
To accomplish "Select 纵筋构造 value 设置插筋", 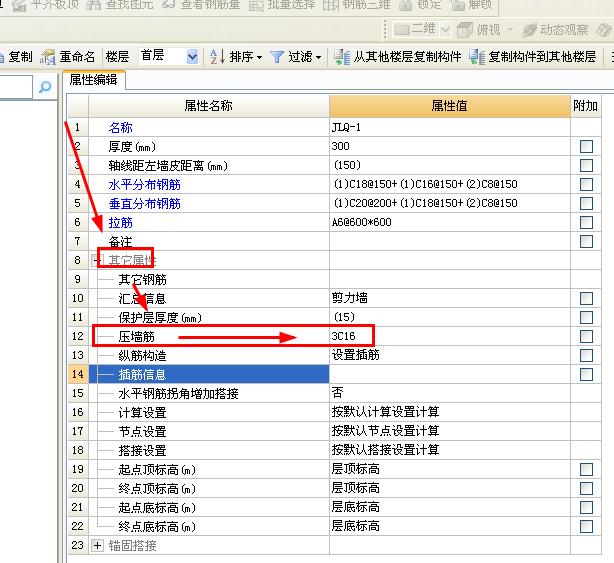I will (450, 355).
